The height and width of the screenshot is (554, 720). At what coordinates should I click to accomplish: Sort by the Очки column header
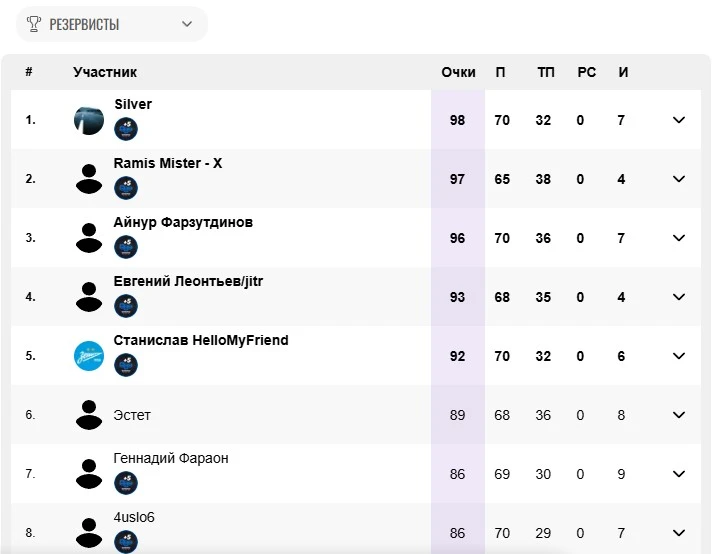(458, 72)
